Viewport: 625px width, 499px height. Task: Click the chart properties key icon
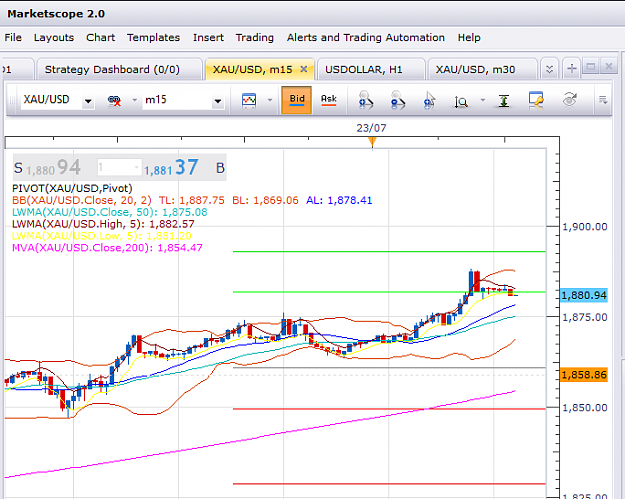536,100
